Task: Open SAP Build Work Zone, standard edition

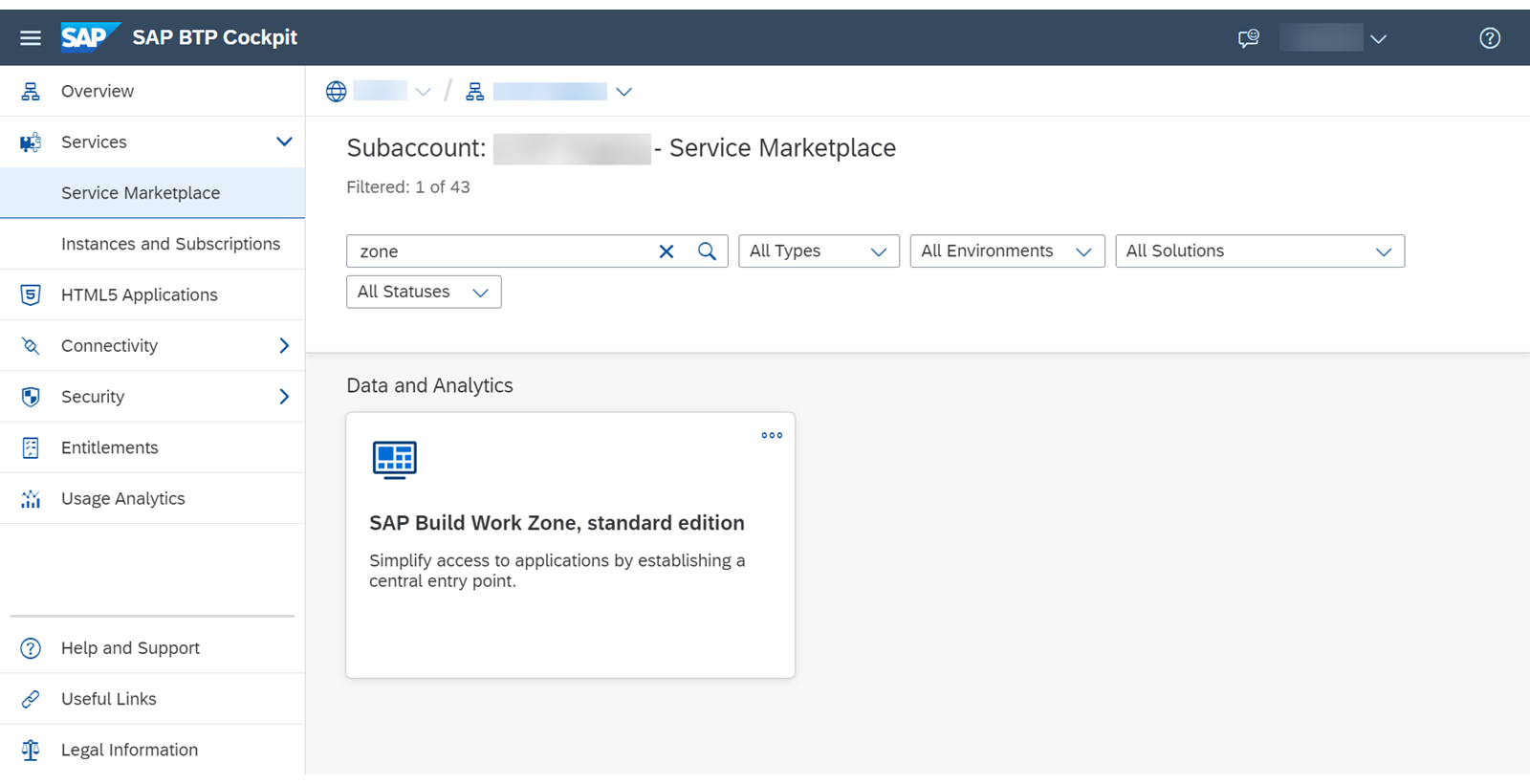Action: coord(557,523)
